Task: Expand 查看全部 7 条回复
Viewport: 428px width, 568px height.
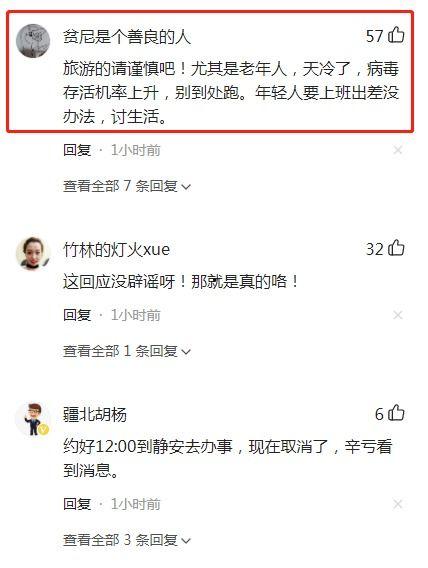Action: click(127, 186)
